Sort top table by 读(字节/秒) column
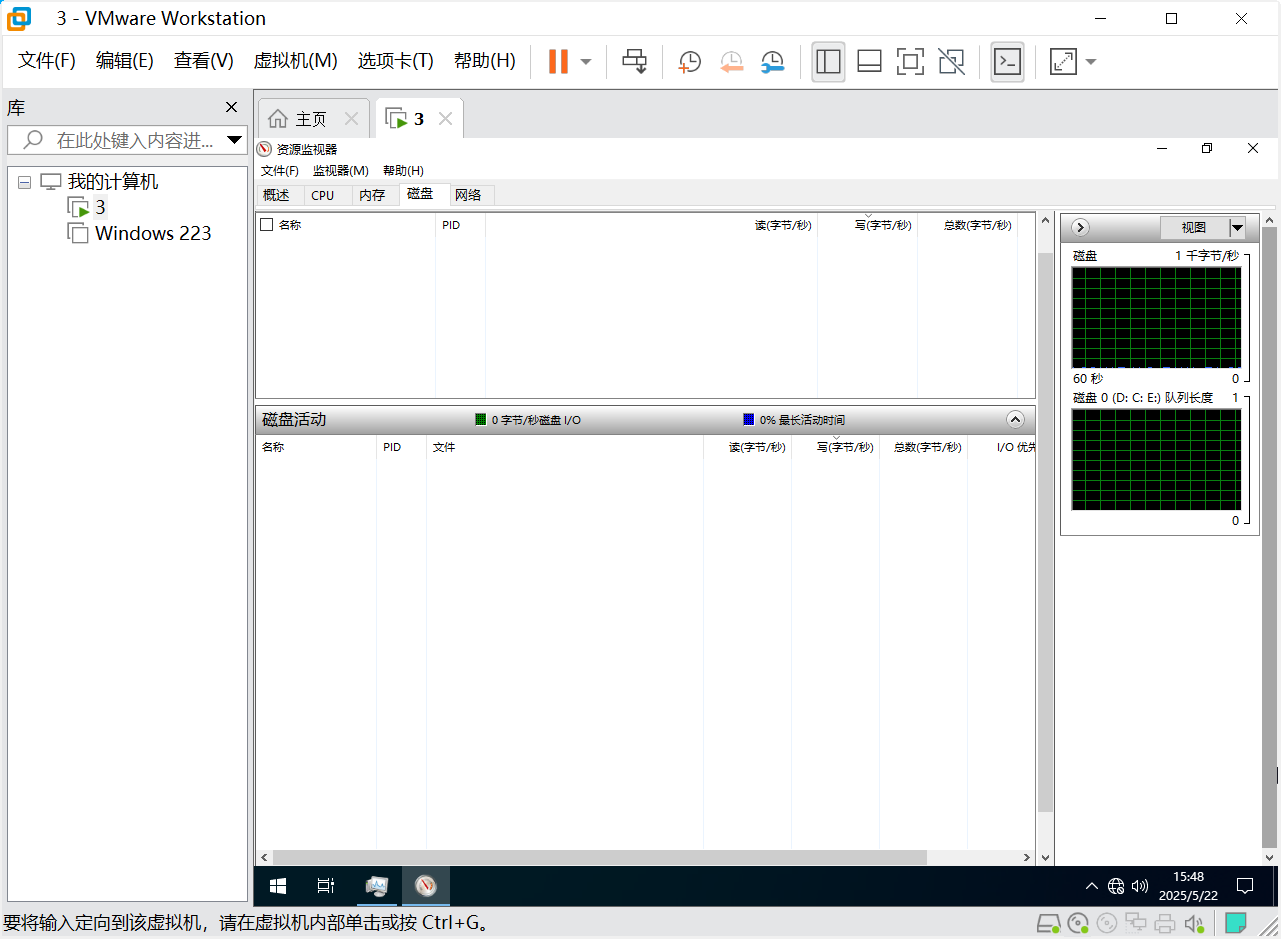Screen dimensions: 1281x939 click(783, 225)
